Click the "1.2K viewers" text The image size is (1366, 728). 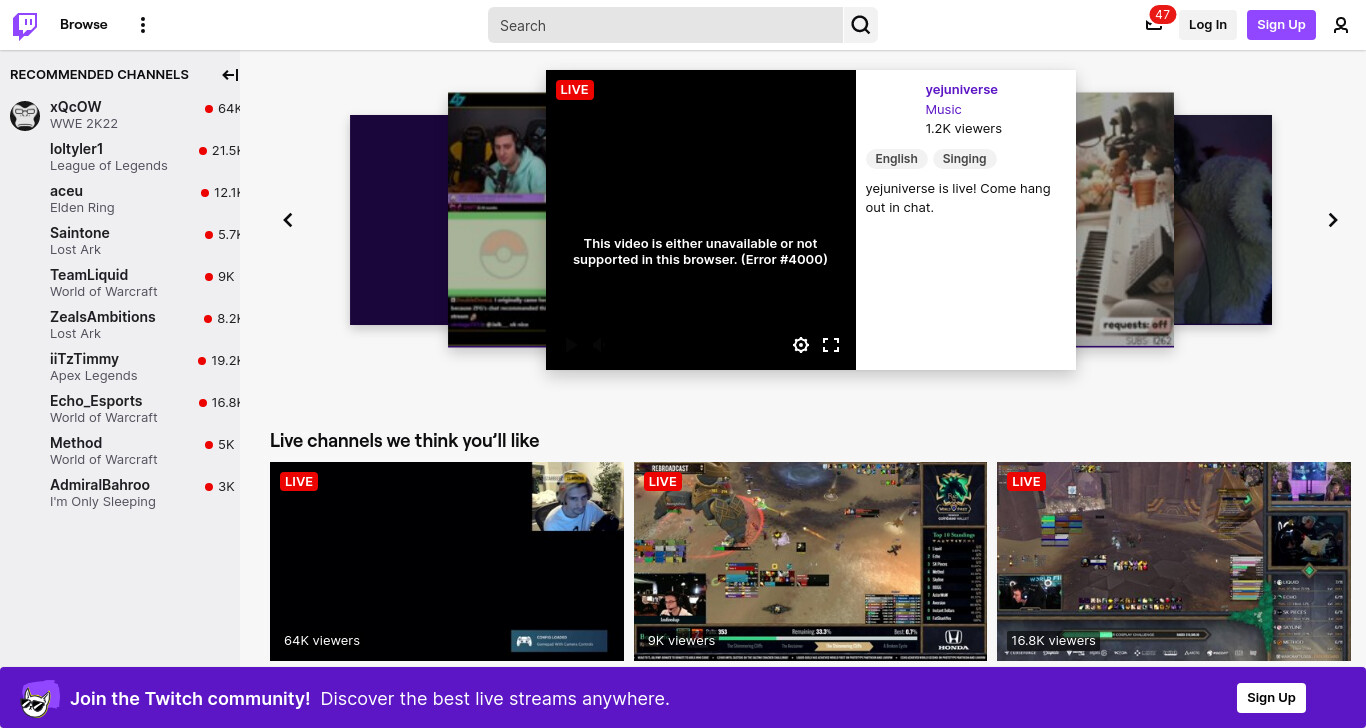[963, 129]
